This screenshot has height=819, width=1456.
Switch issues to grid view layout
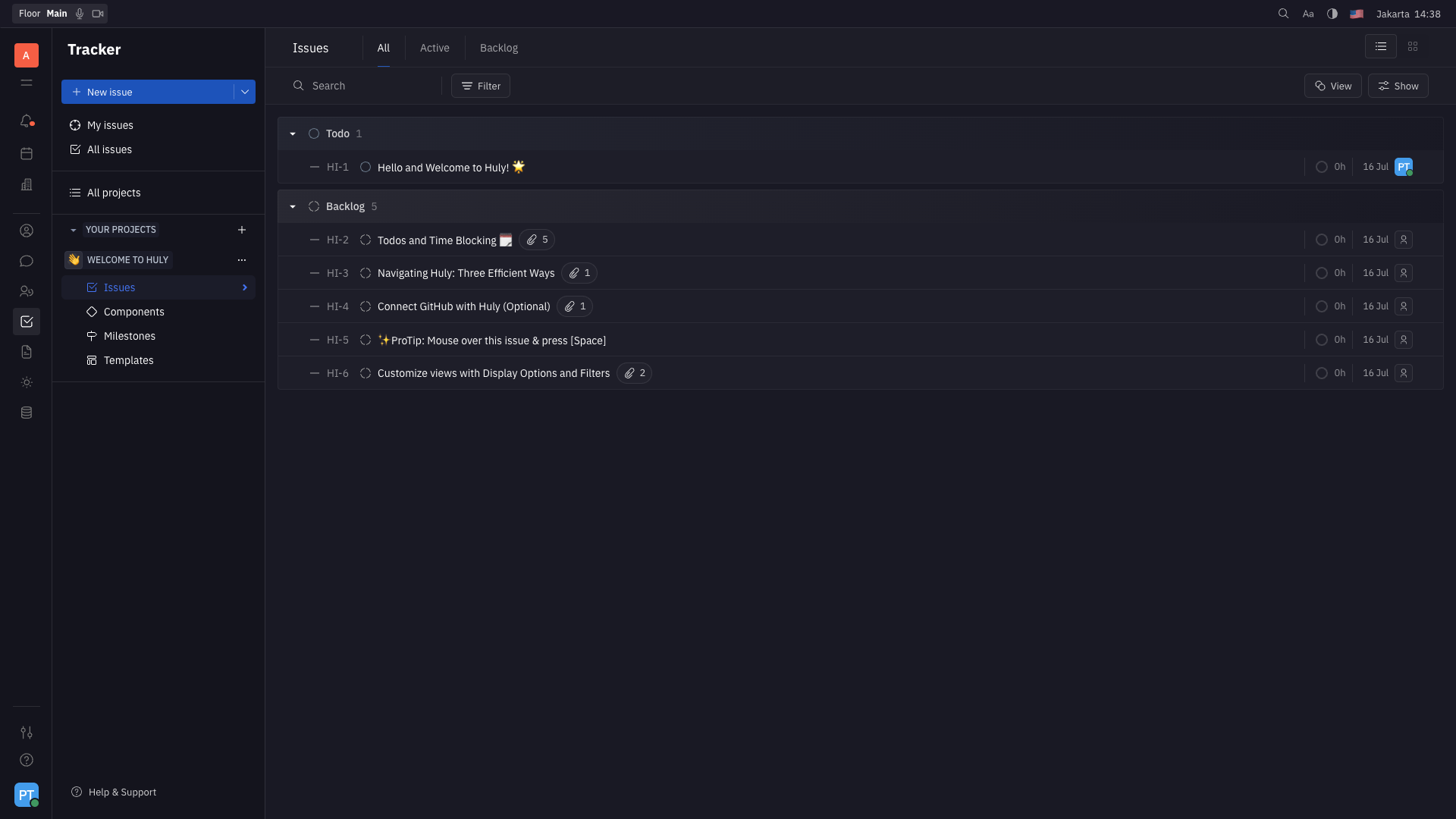[1414, 46]
